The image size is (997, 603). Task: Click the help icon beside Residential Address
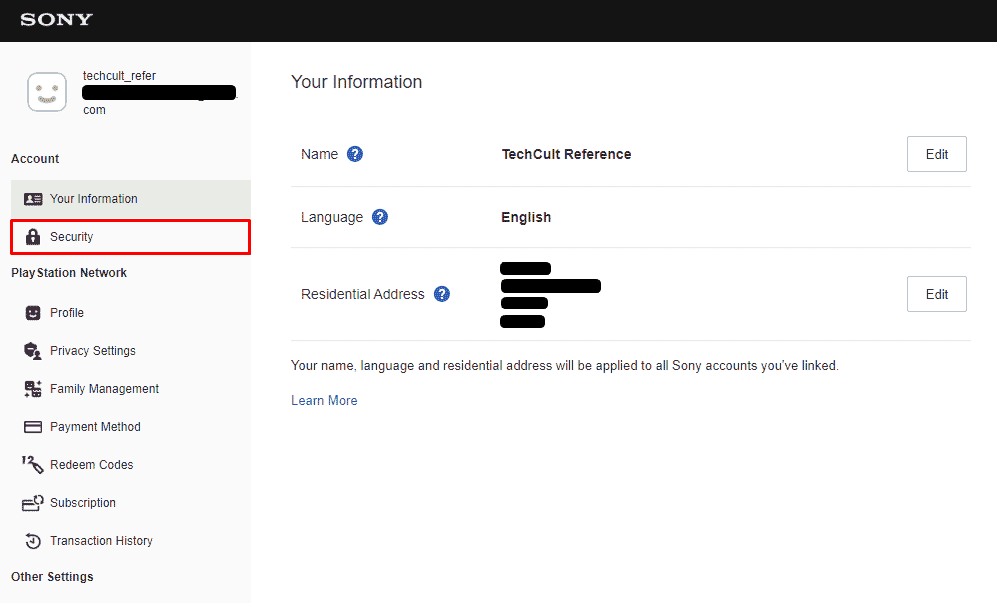coord(442,294)
